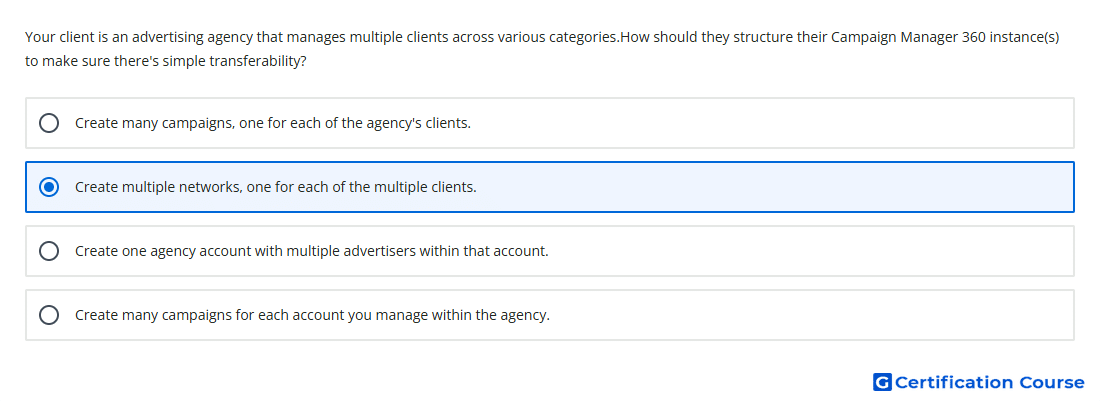This screenshot has height=401, width=1100.
Task: Click the selected "Create multiple networks" radio button
Action: coord(49,187)
